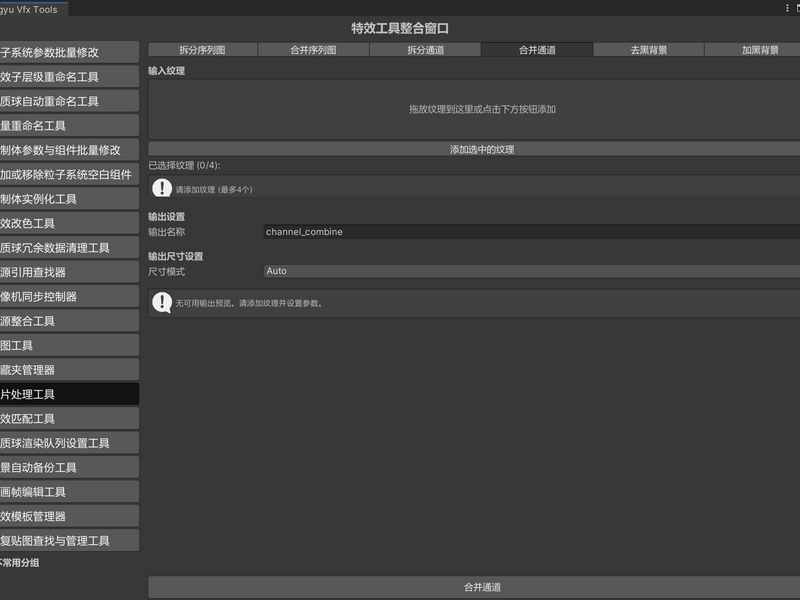Click the warning icon beside 无可用输出预览

point(162,303)
